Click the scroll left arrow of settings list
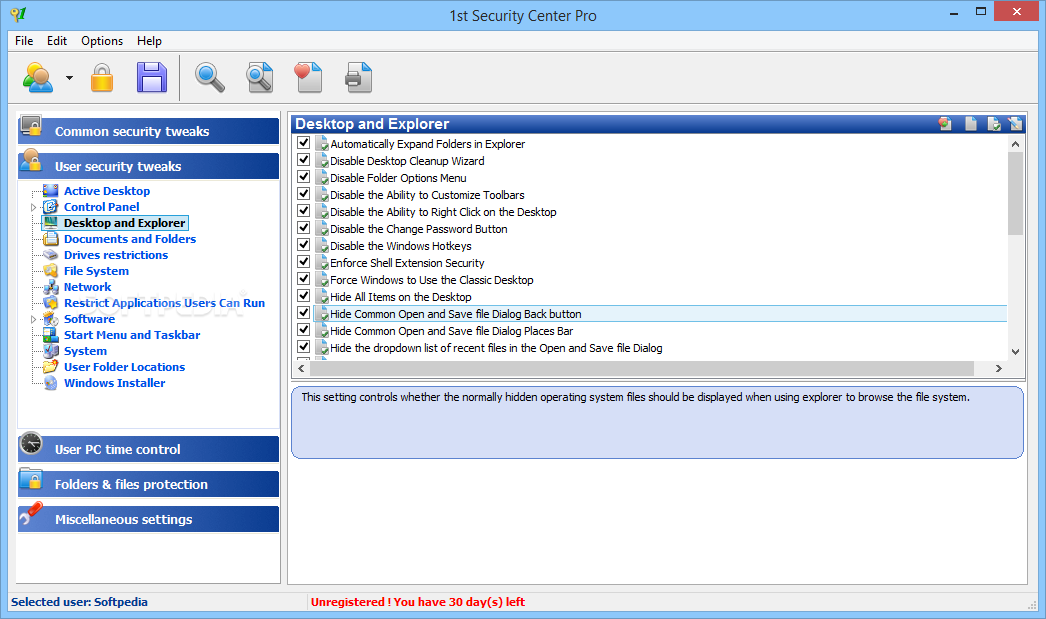1046x619 pixels. 302,368
